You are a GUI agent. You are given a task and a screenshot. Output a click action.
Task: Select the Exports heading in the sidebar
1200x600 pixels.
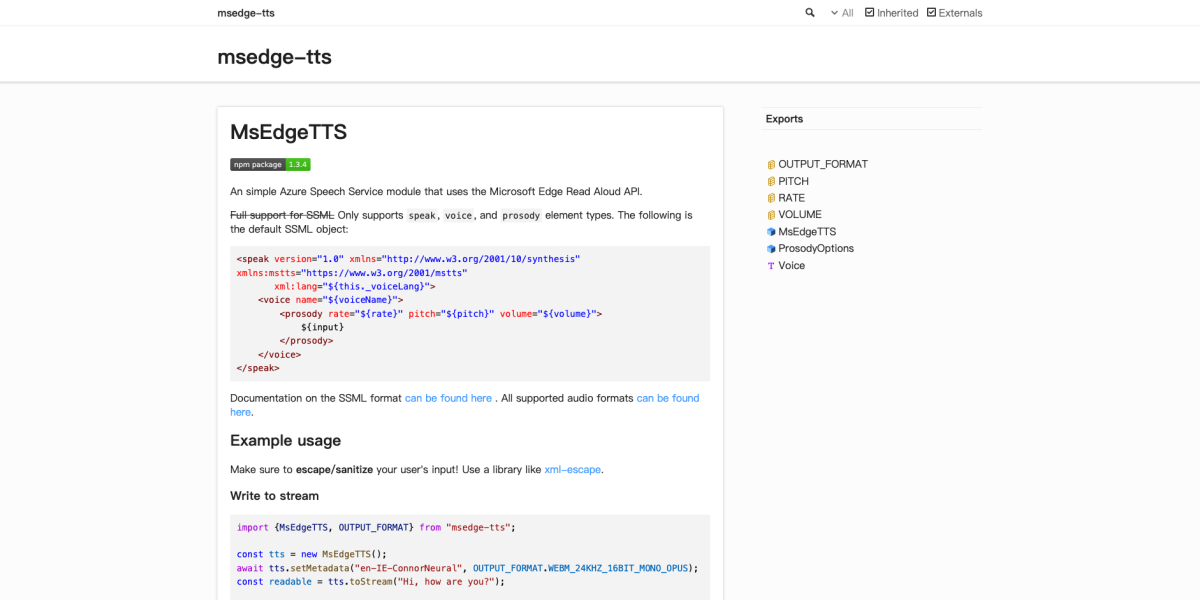pyautogui.click(x=784, y=119)
